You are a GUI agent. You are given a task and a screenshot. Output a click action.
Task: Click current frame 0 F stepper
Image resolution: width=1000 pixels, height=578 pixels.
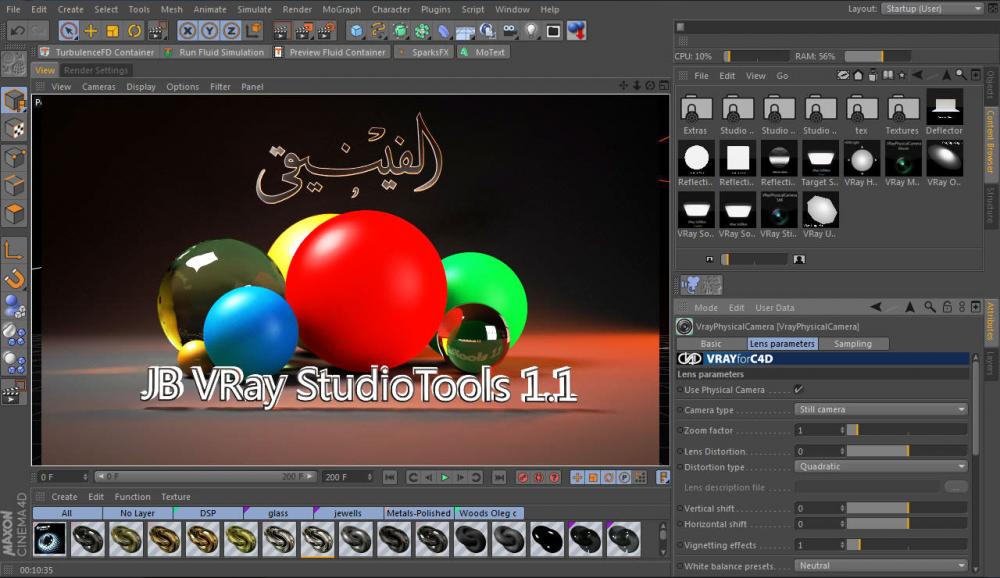click(x=84, y=477)
